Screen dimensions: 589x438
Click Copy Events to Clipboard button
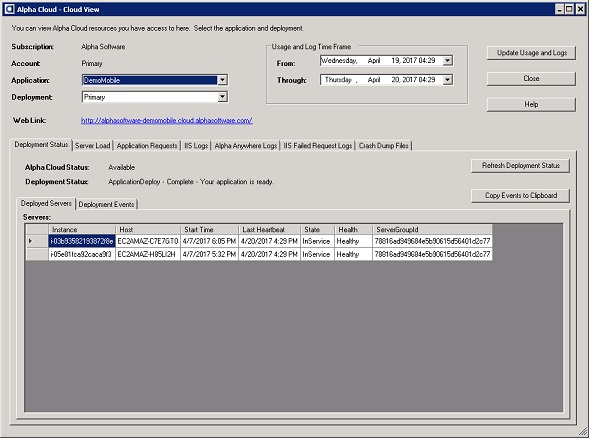(521, 195)
